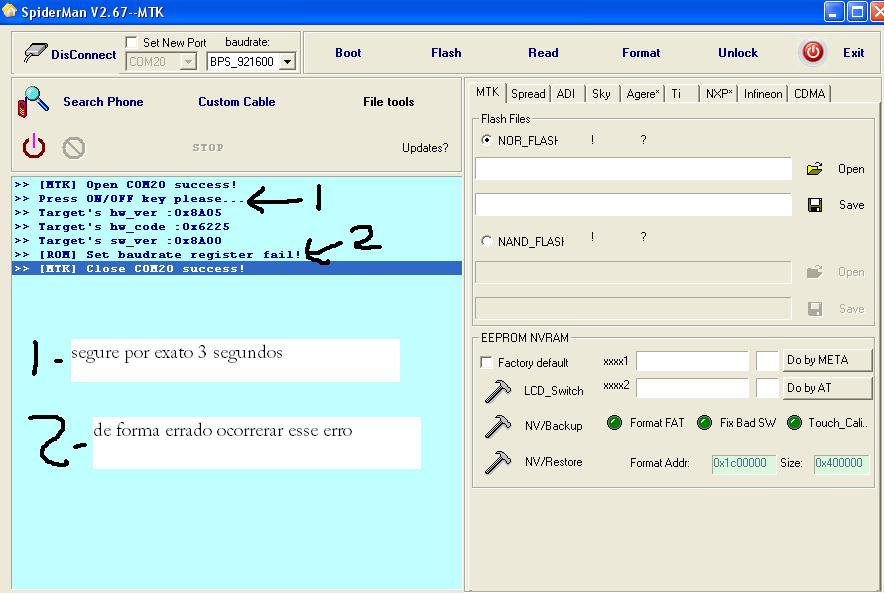Click the NAND_FLASH save floppy icon

(x=815, y=309)
